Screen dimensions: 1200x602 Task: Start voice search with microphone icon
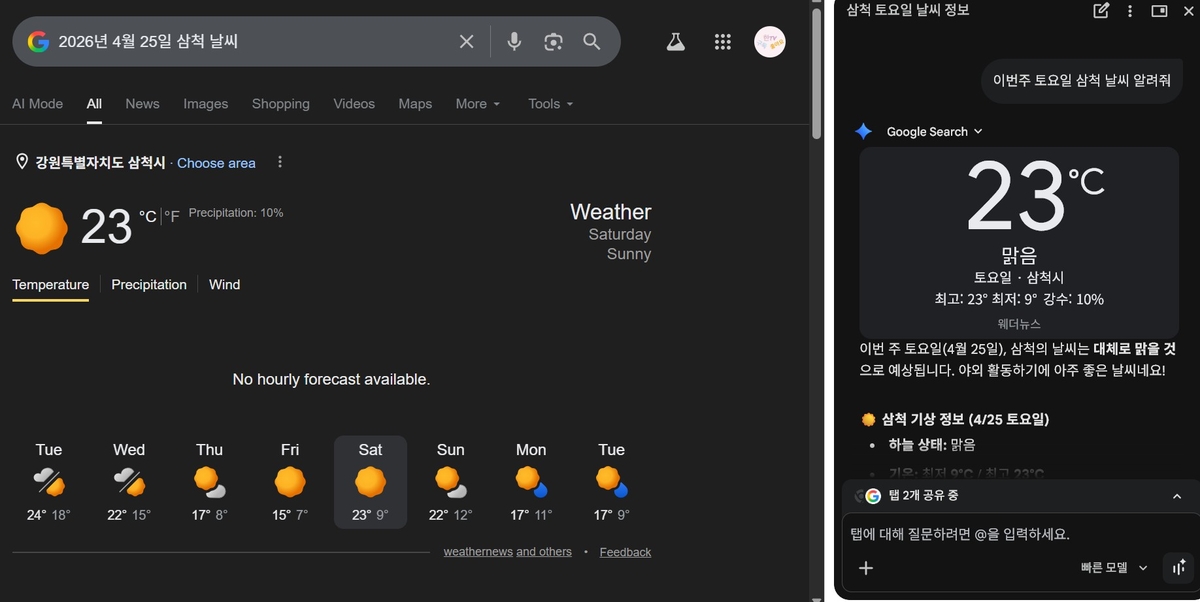514,41
